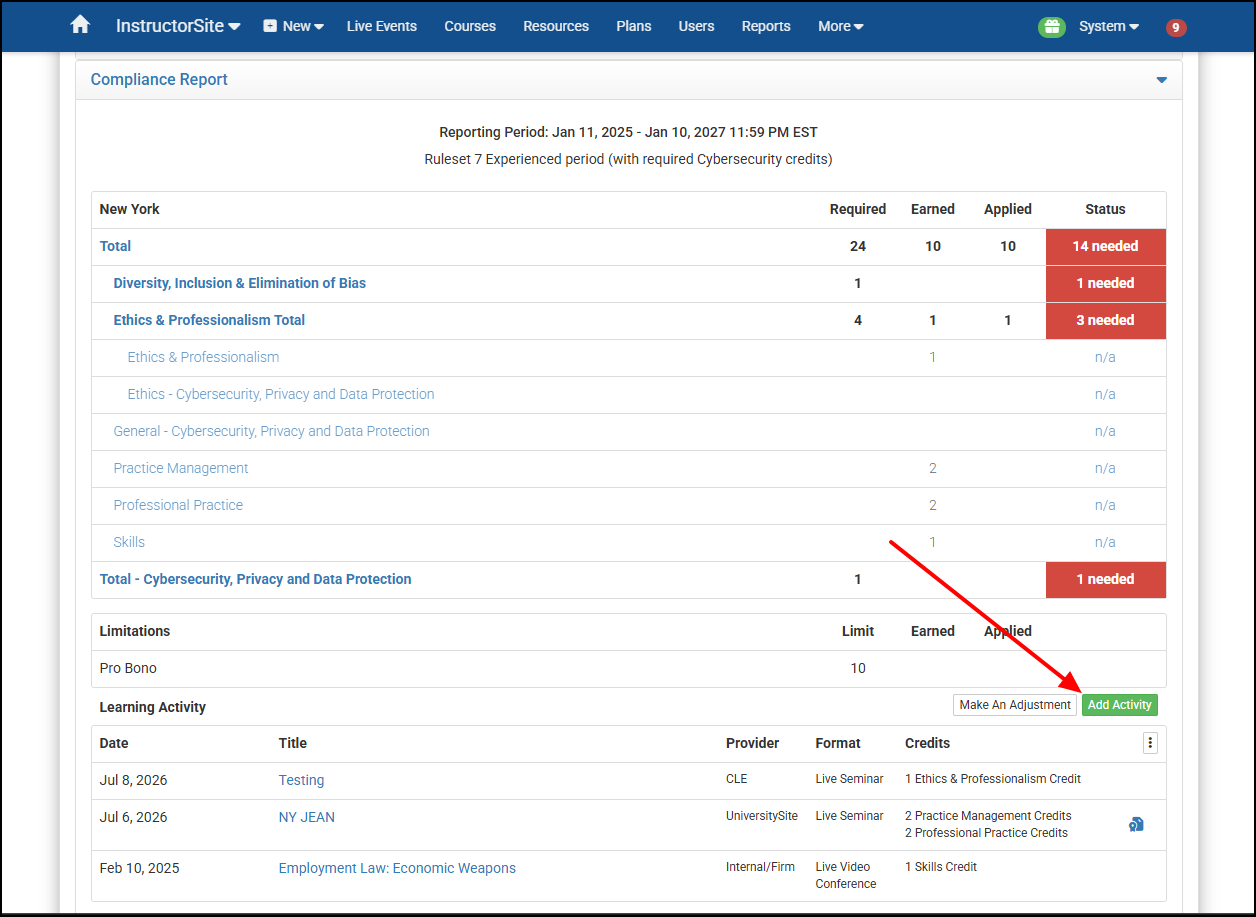Open Total - Cybersecurity, Privacy and Data Protection

click(x=255, y=579)
